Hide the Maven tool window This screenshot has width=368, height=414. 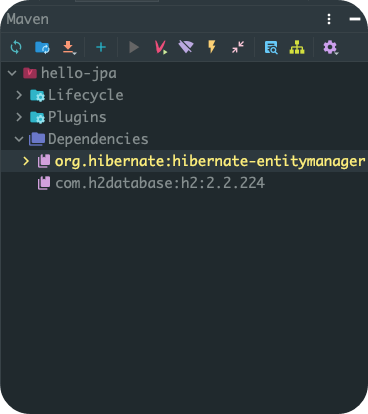click(x=355, y=19)
